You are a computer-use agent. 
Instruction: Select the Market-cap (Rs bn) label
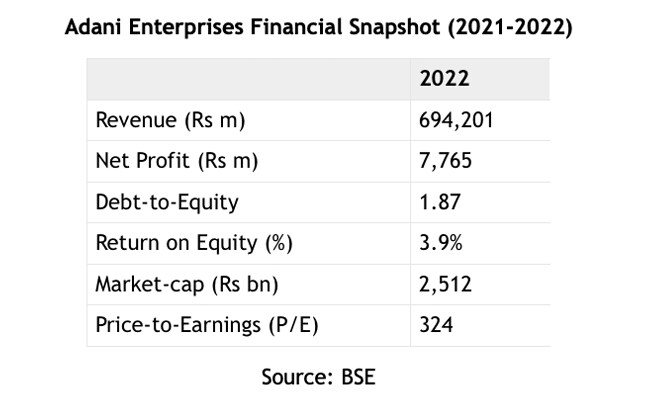[x=186, y=285]
